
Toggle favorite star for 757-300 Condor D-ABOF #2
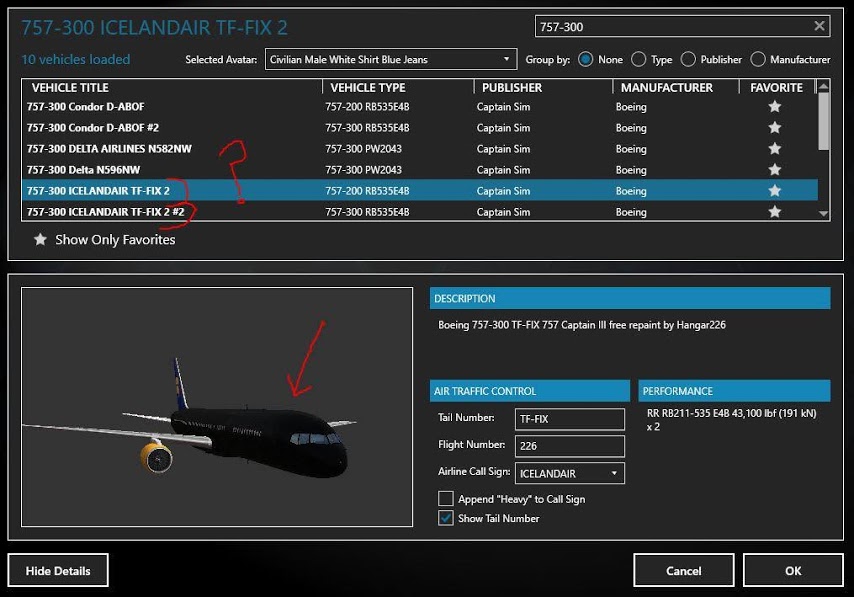click(774, 128)
